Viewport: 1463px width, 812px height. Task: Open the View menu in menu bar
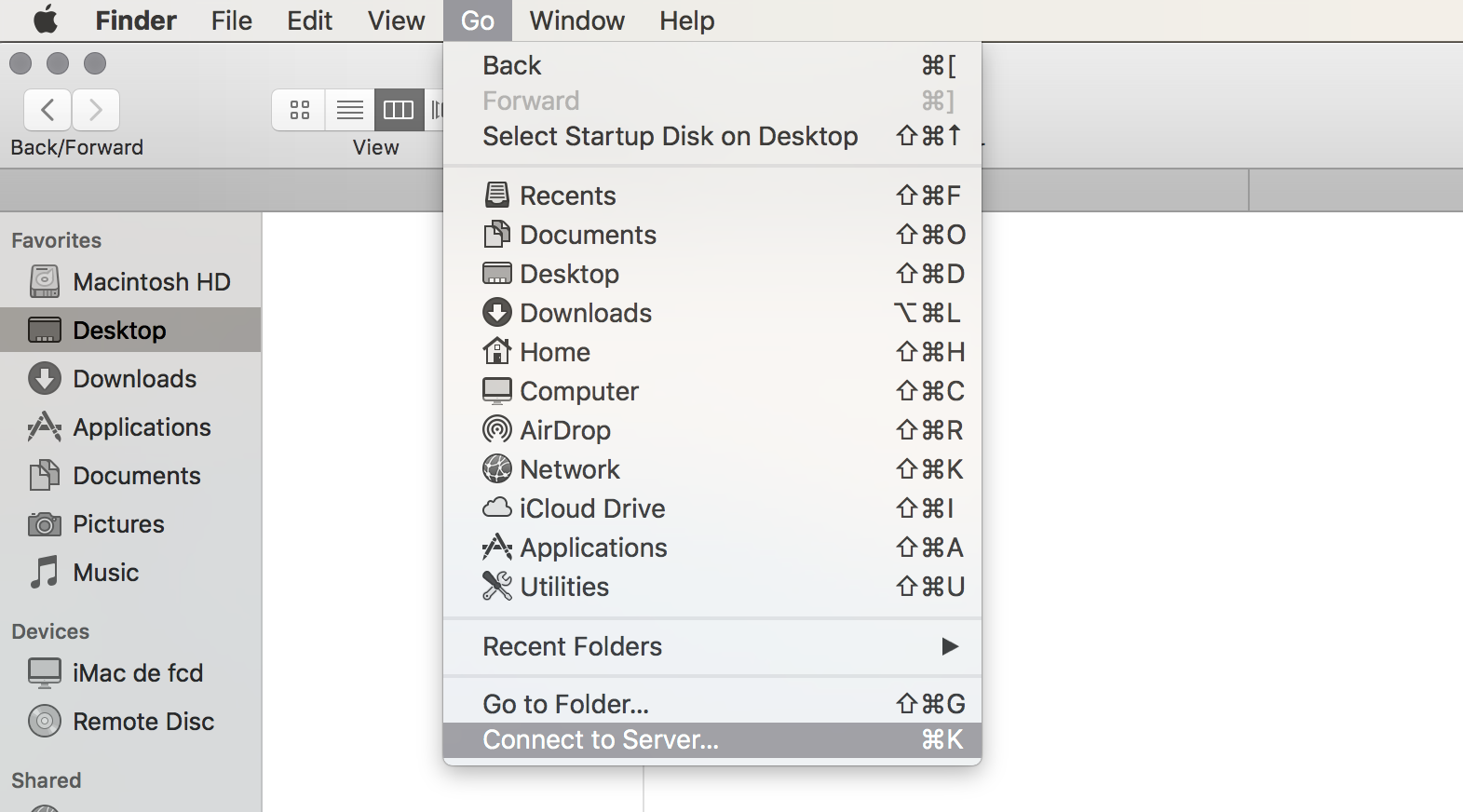point(397,20)
